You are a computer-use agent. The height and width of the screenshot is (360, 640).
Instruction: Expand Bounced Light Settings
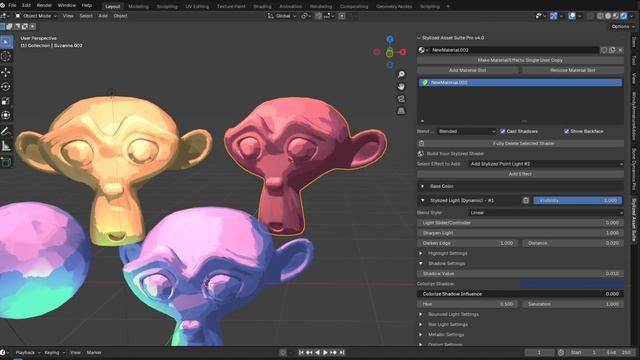click(421, 314)
